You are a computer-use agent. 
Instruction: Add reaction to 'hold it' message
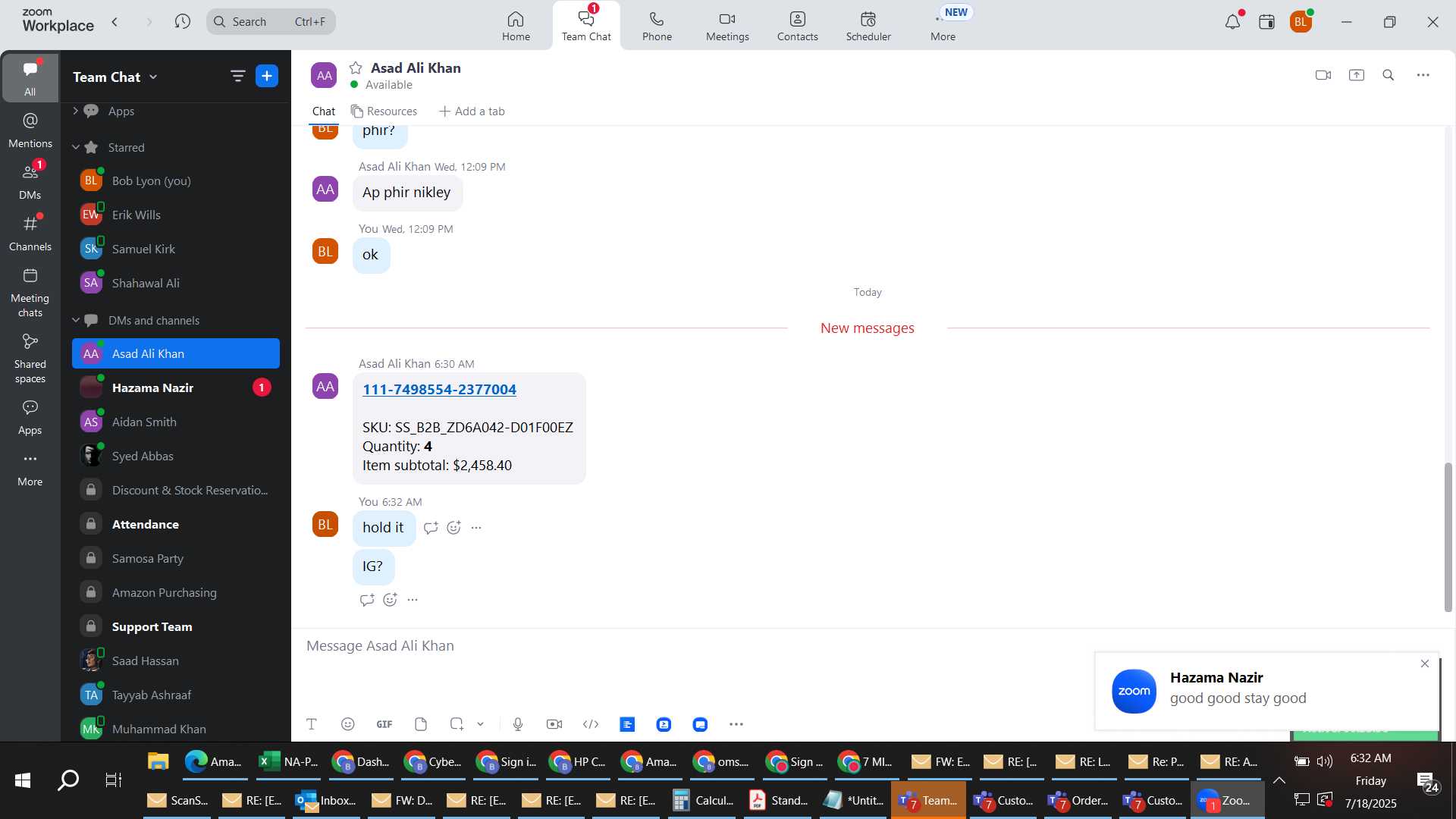(x=453, y=528)
